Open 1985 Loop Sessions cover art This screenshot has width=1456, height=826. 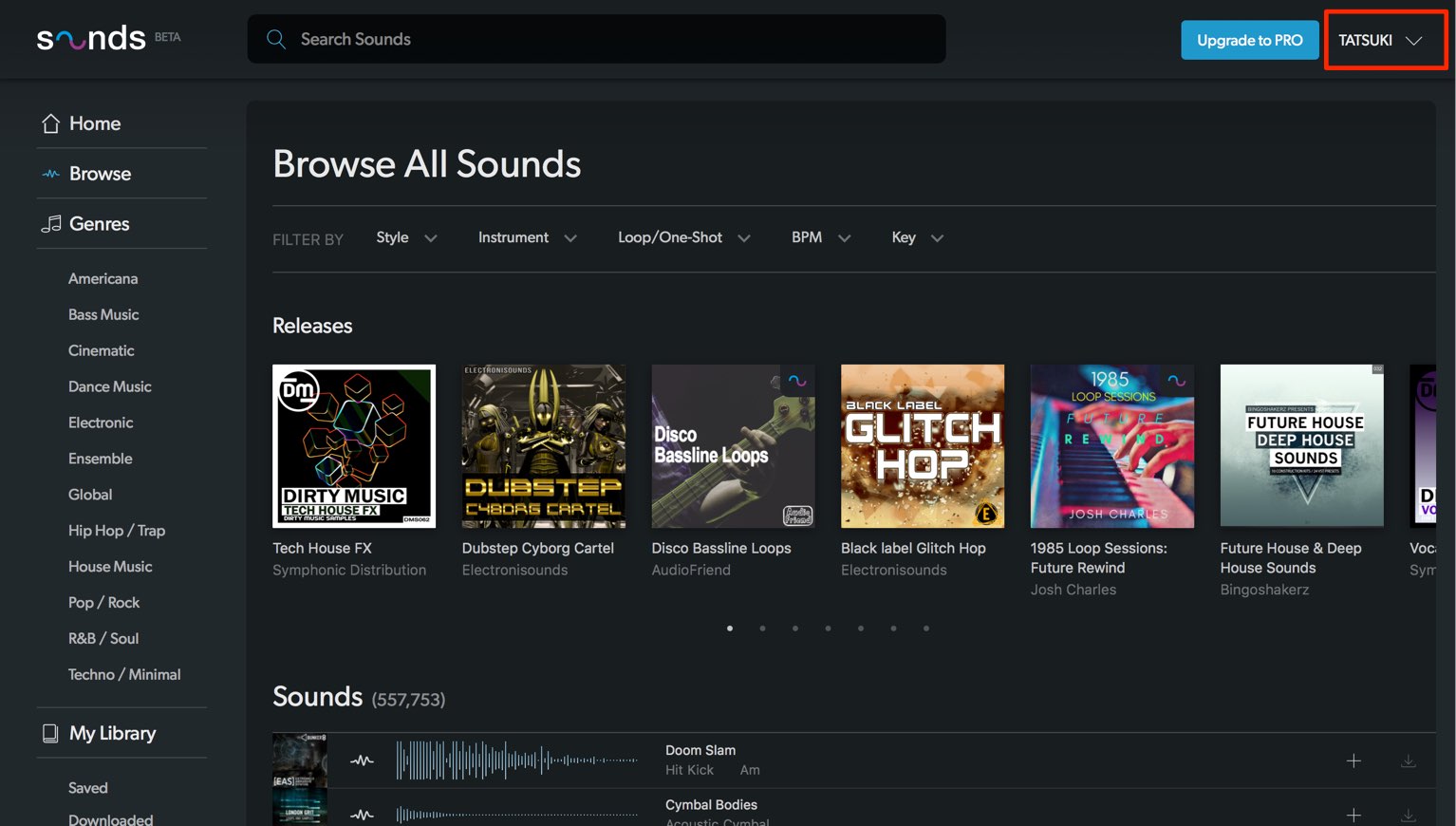coord(1112,446)
